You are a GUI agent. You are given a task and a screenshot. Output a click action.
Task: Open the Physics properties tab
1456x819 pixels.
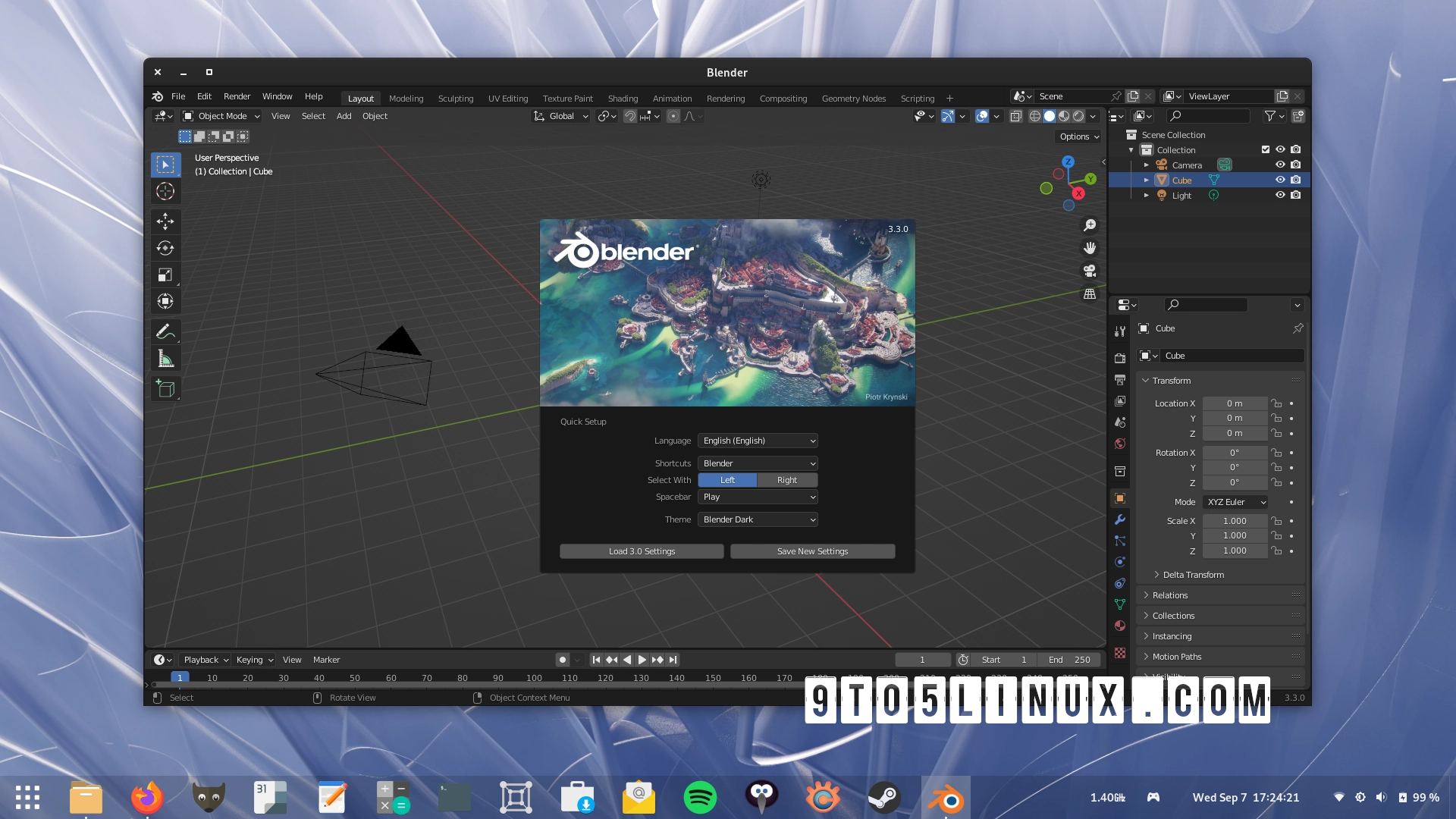pos(1120,561)
